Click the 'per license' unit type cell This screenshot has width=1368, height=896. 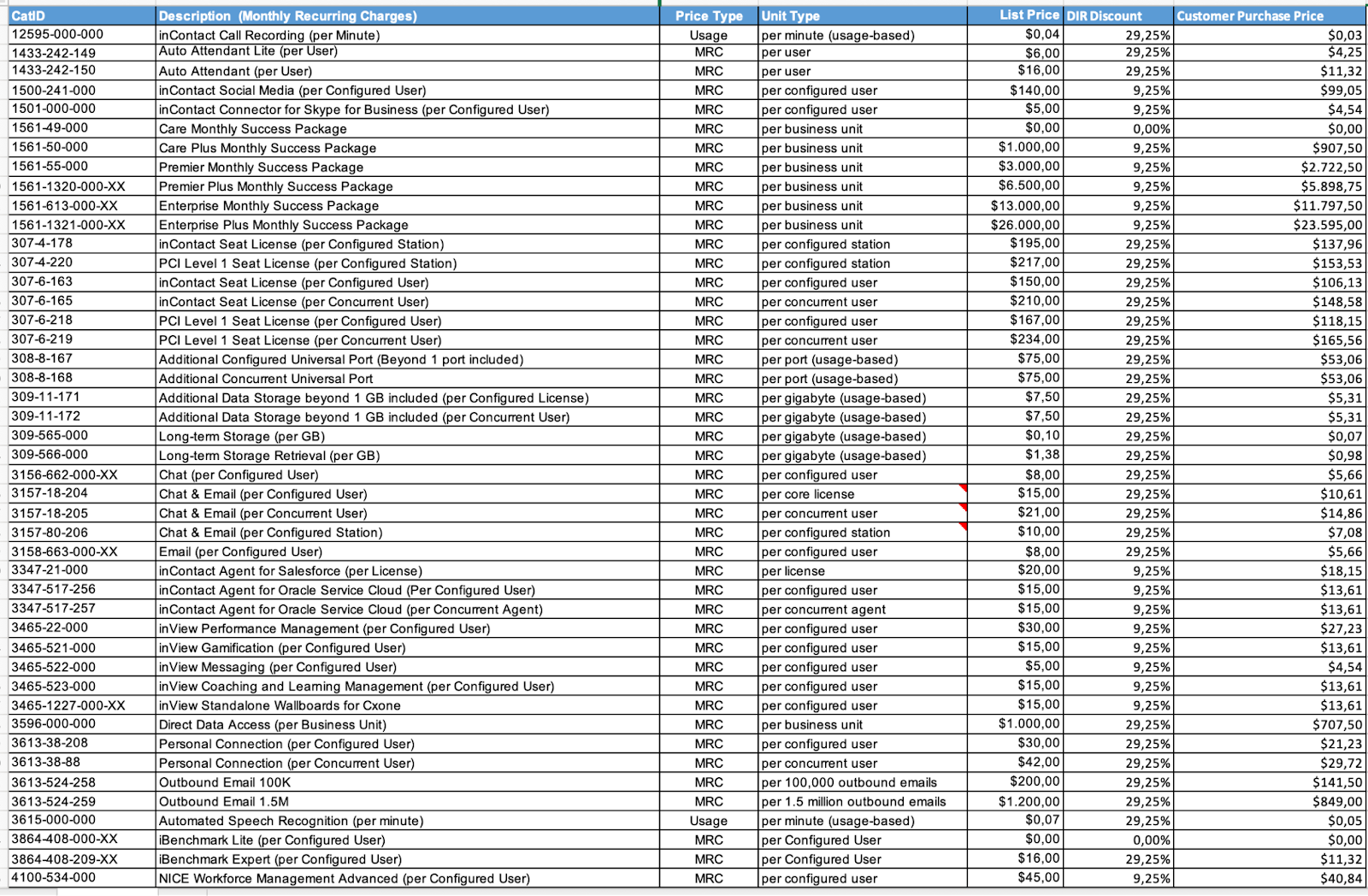click(862, 571)
